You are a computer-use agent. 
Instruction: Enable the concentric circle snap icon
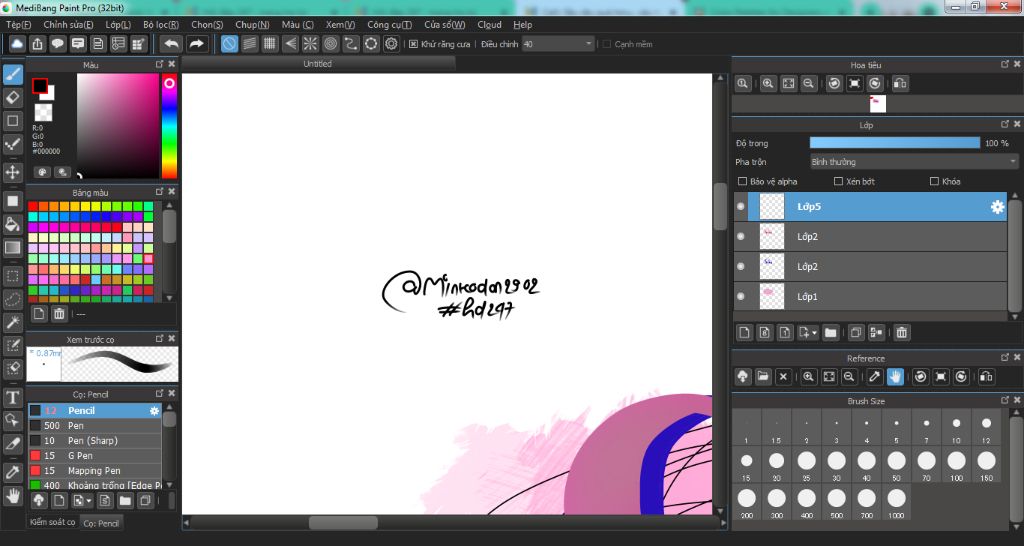[x=330, y=44]
